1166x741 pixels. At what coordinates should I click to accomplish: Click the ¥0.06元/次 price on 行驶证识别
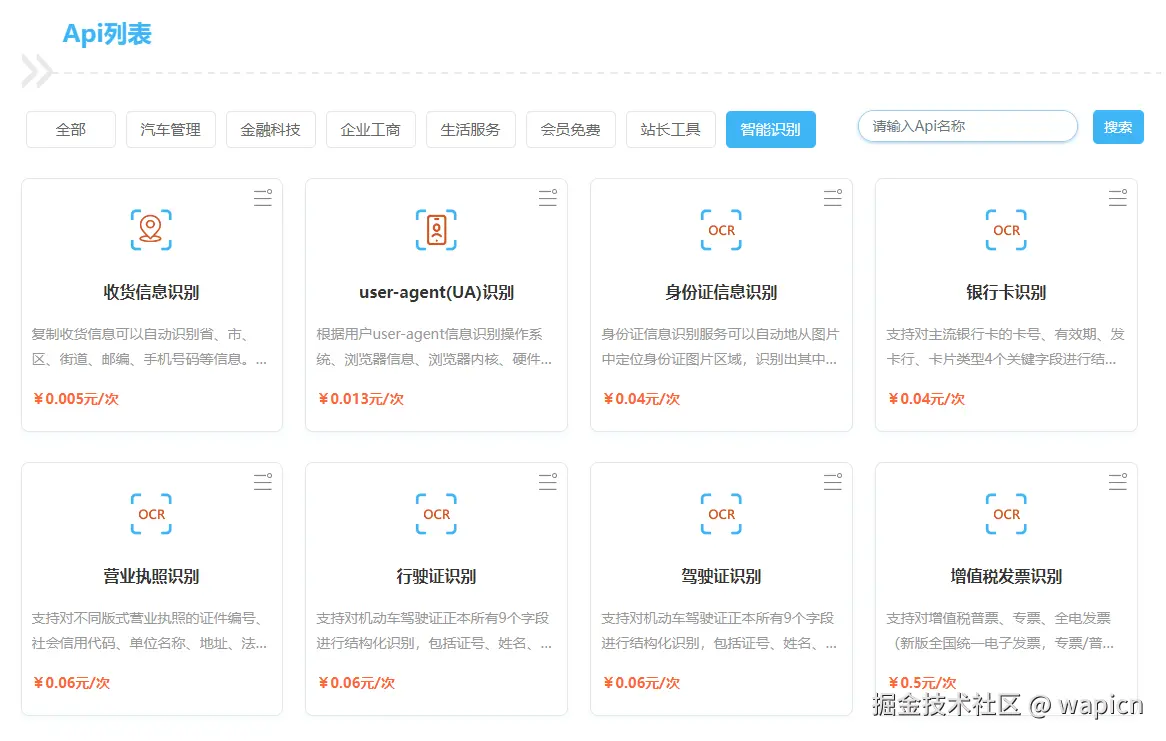pos(357,683)
